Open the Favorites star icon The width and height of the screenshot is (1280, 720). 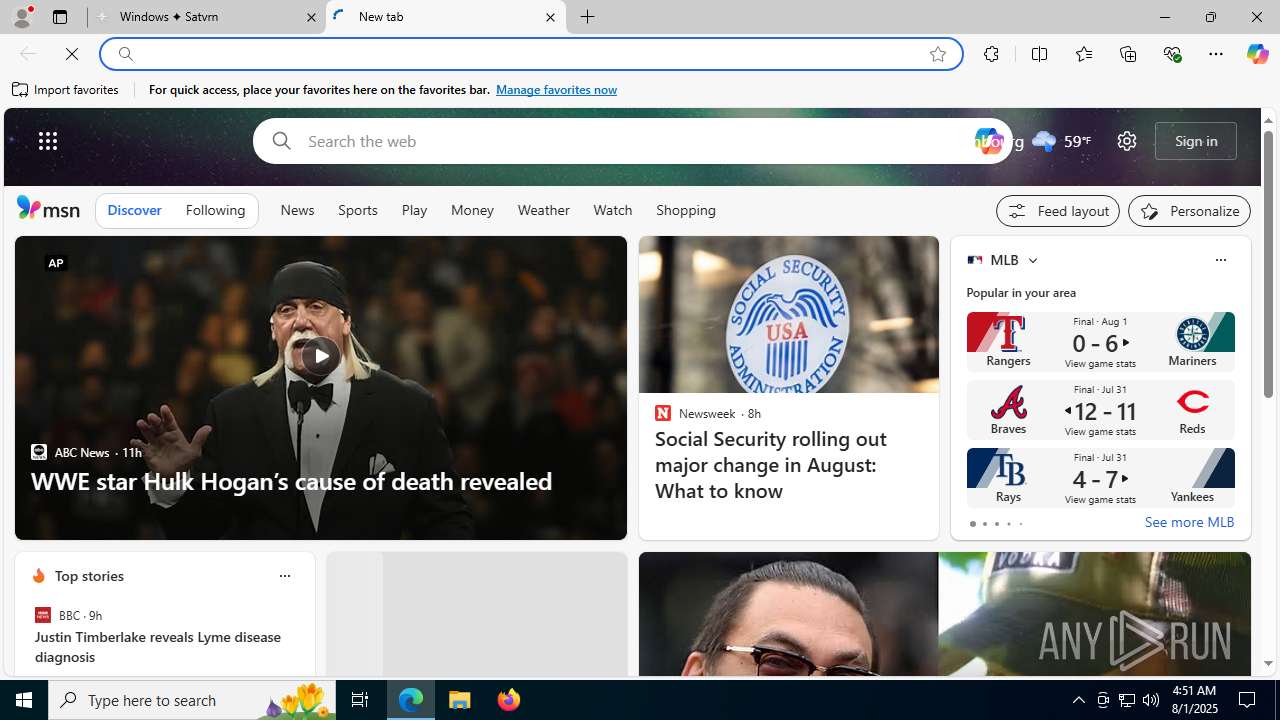pyautogui.click(x=1083, y=54)
